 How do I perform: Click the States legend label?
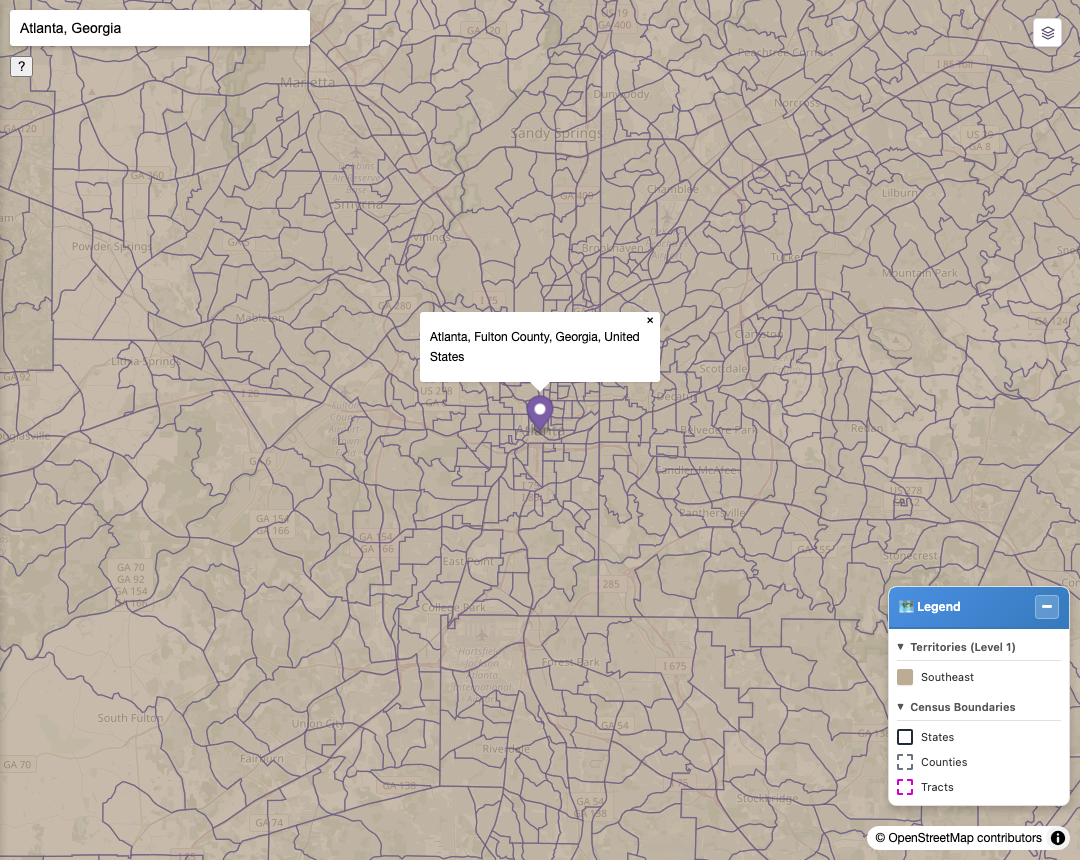[x=937, y=737]
